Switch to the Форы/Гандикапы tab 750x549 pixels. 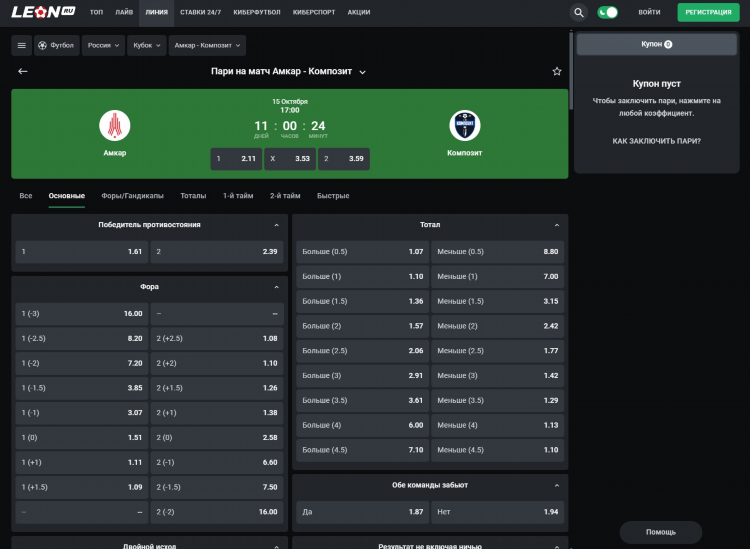(x=132, y=196)
